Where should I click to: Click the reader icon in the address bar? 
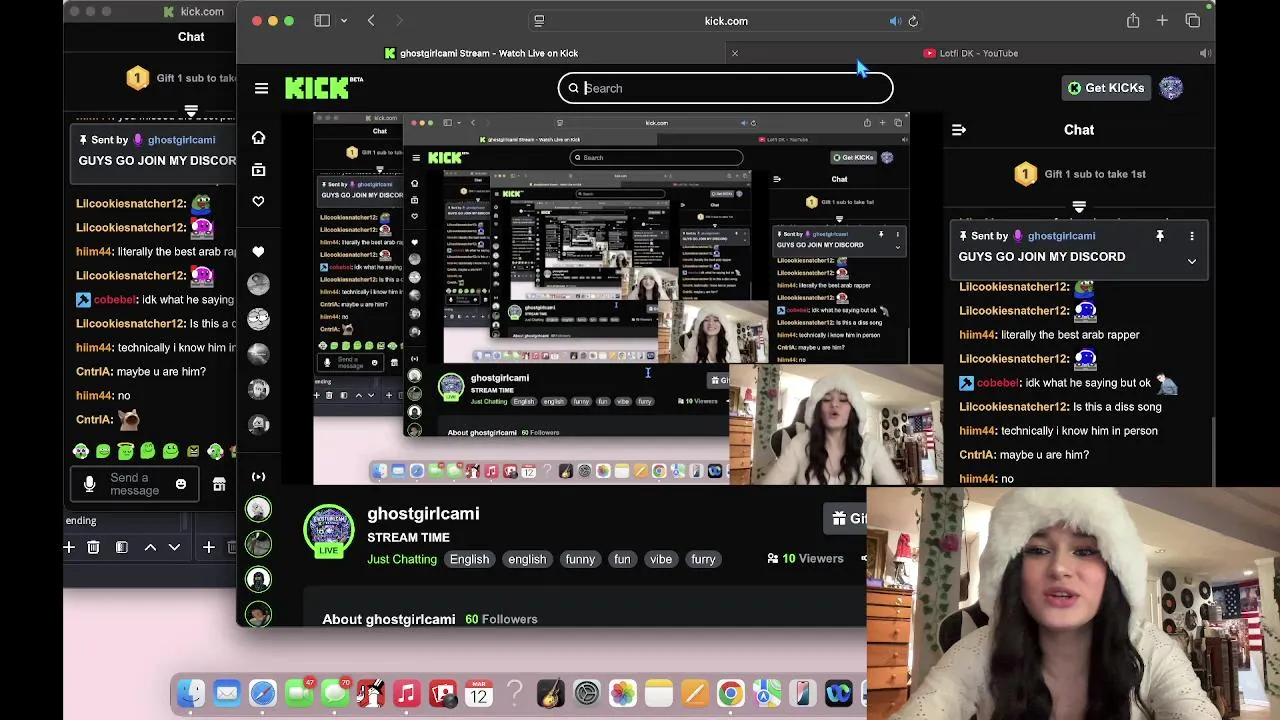pyautogui.click(x=539, y=21)
